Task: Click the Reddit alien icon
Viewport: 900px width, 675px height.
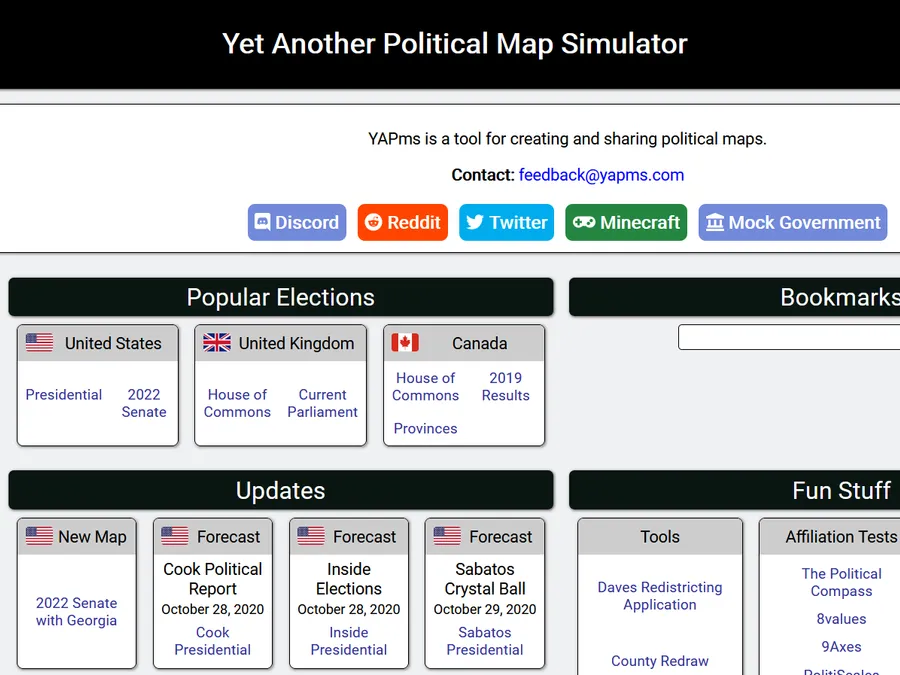Action: click(373, 222)
